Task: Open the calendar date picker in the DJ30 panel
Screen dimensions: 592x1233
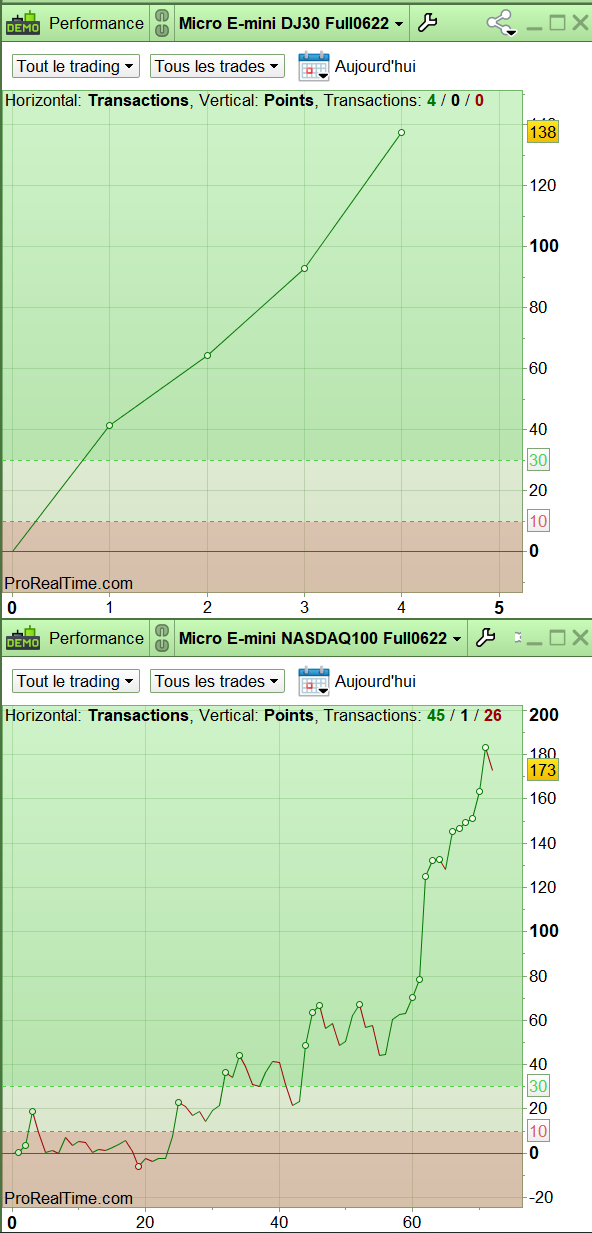Action: tap(314, 67)
